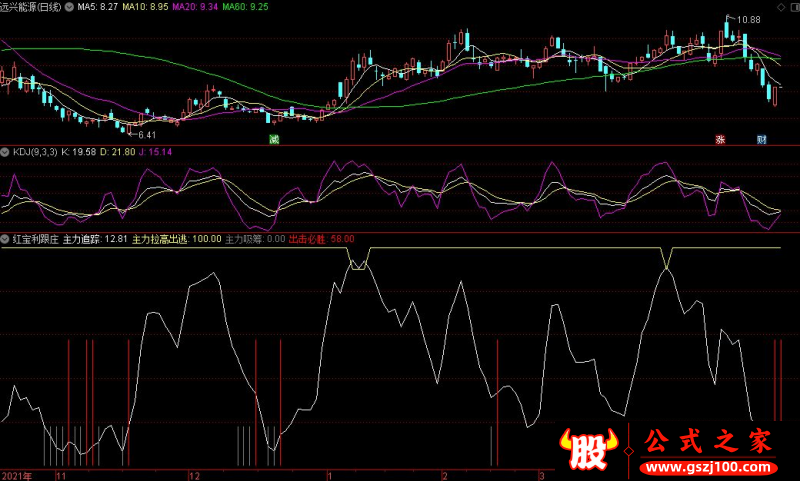Click the 红宝利跟庄 indicator name

point(35,239)
